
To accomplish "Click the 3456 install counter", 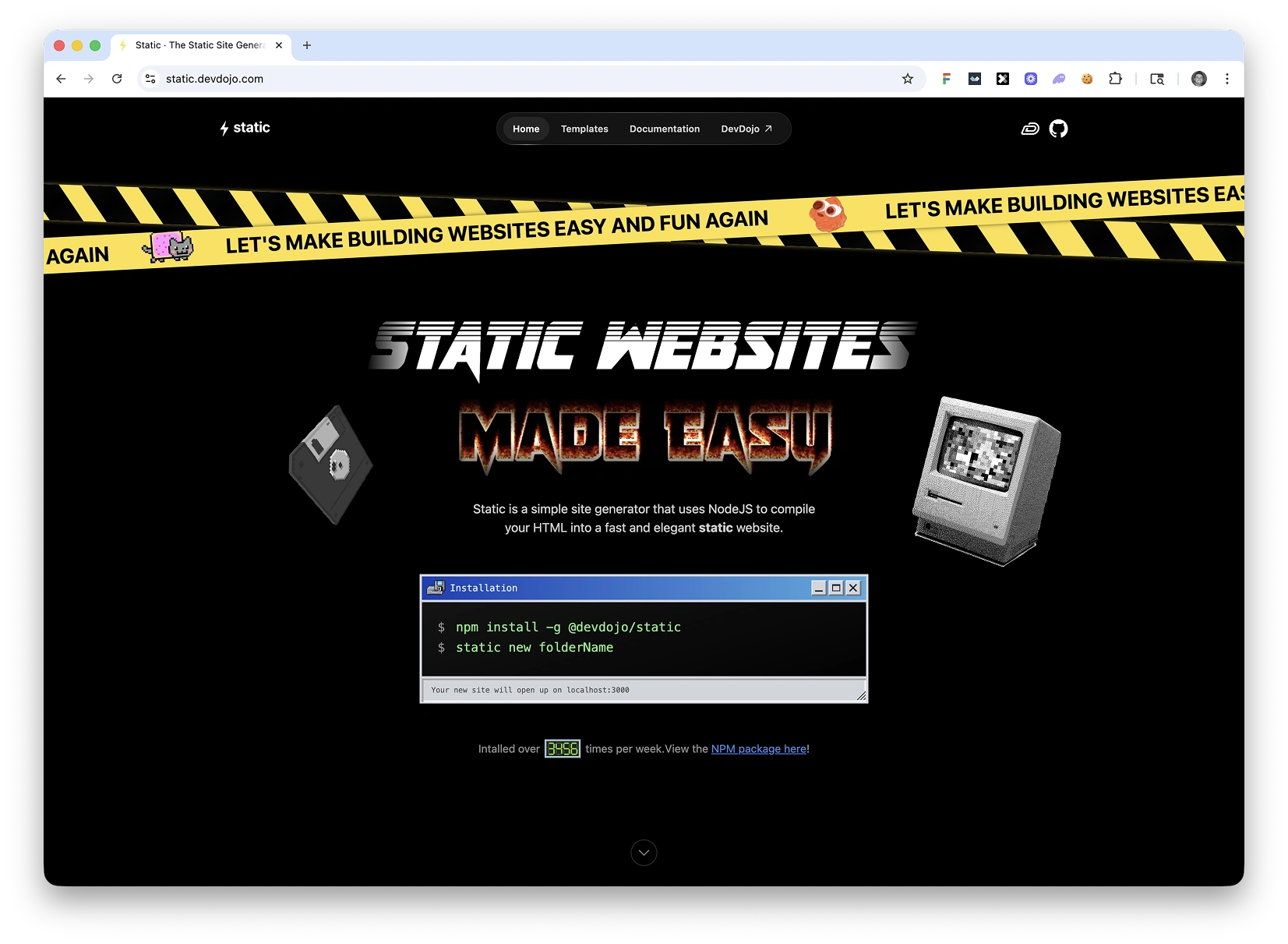I will (x=562, y=749).
